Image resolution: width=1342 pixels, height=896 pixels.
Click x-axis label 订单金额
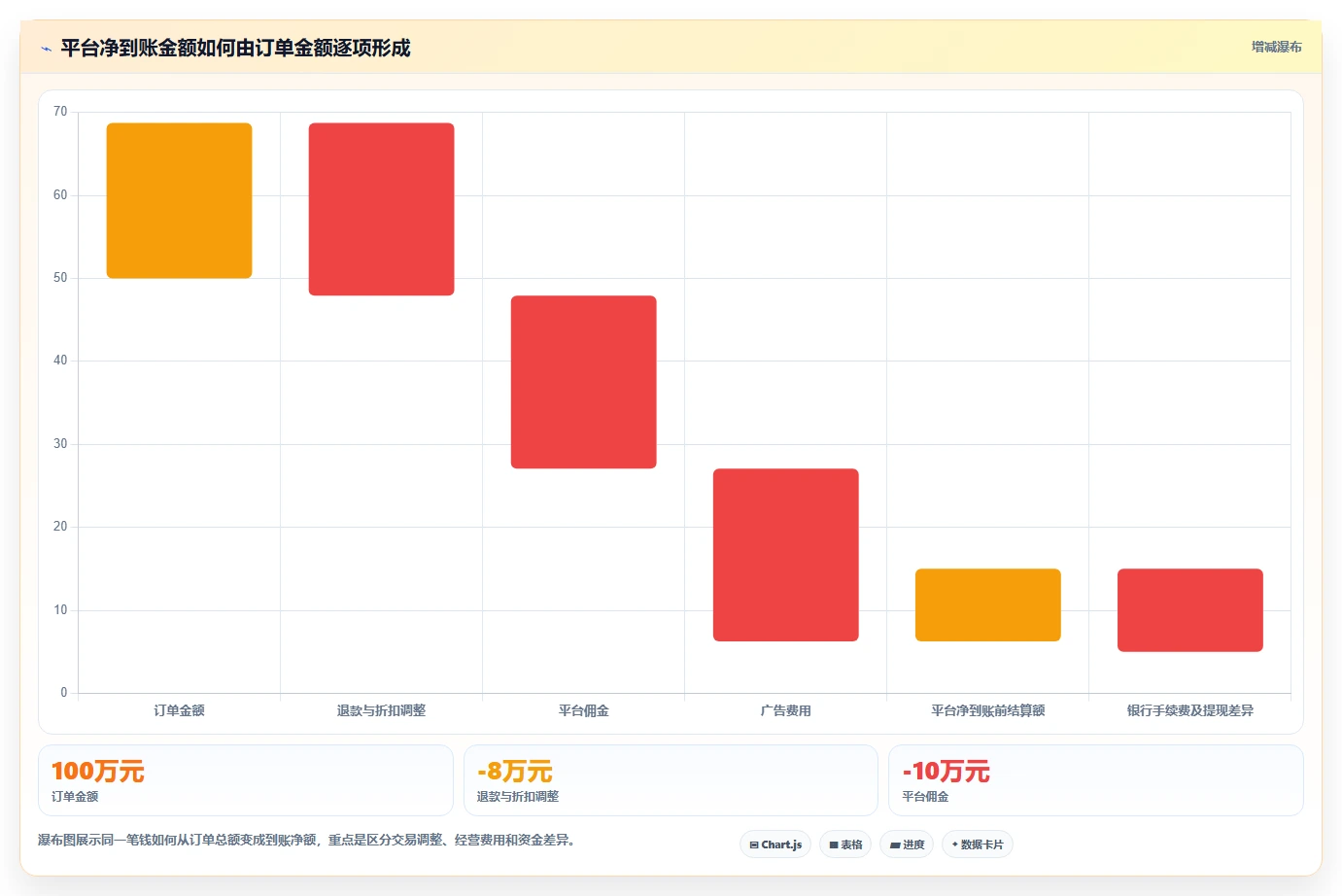pyautogui.click(x=180, y=710)
